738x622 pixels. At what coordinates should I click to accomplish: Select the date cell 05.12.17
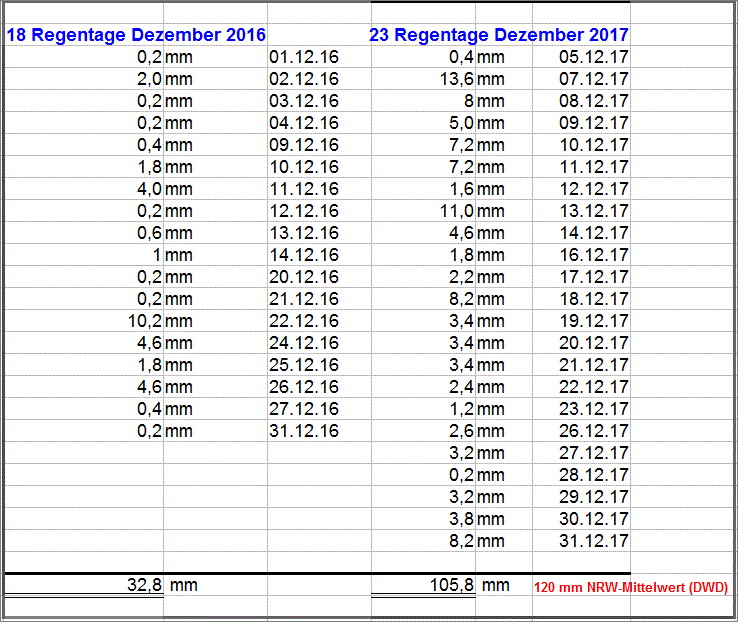coord(594,57)
